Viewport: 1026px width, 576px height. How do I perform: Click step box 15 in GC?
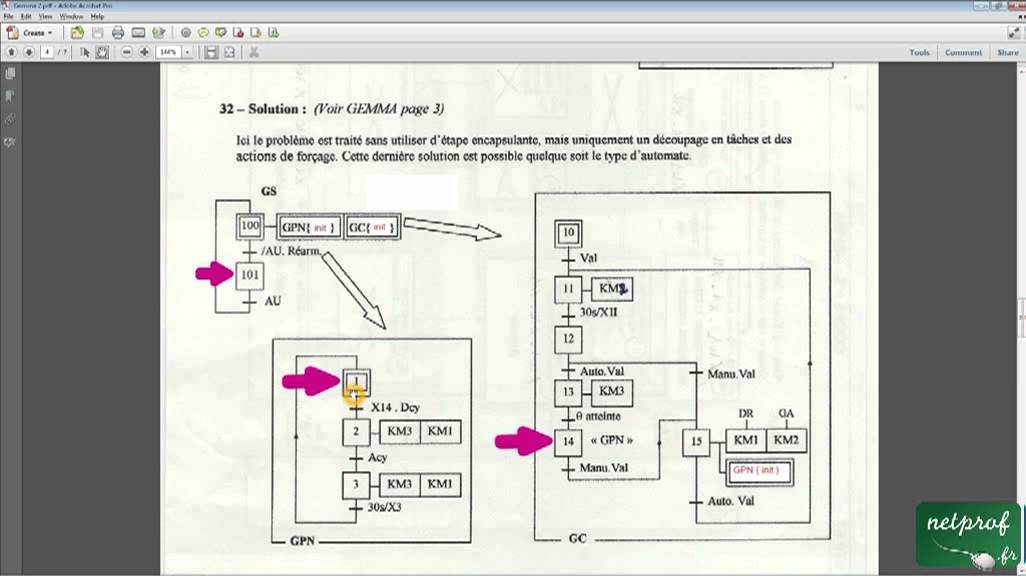[696, 442]
